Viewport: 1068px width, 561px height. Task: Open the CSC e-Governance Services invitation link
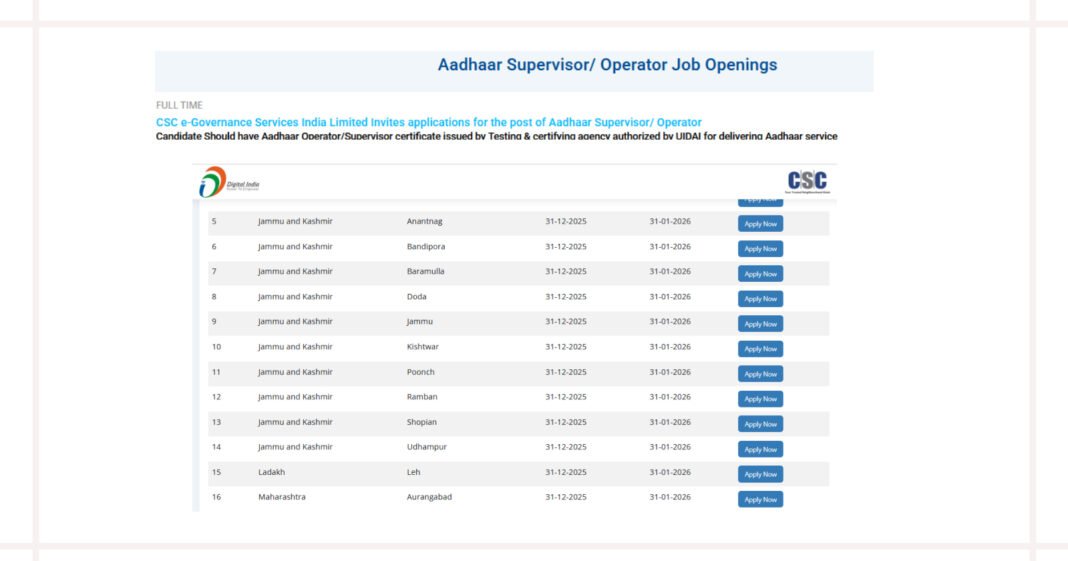pyautogui.click(x=428, y=123)
